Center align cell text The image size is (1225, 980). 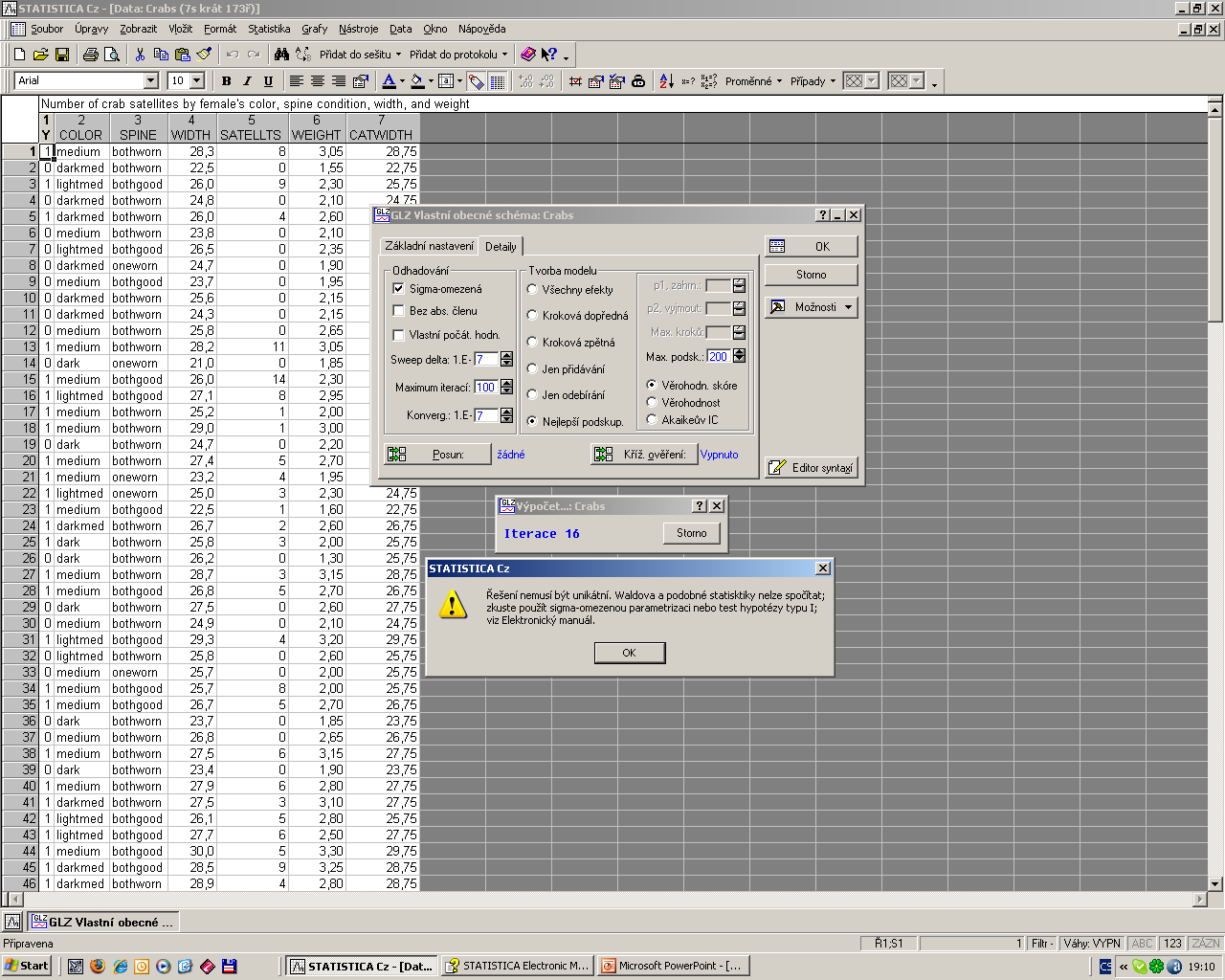(x=318, y=81)
